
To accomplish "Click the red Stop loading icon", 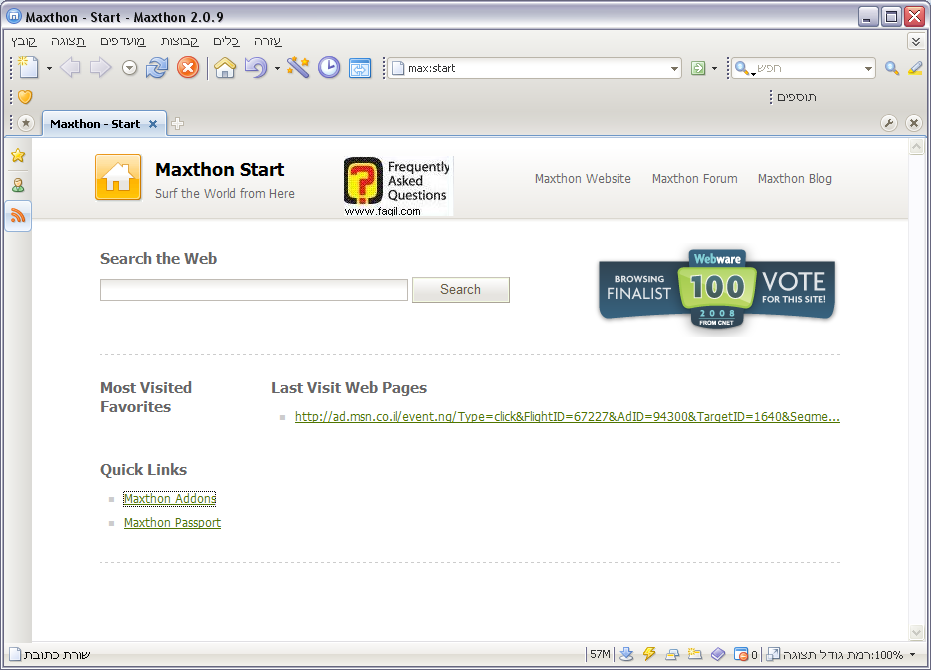I will [188, 68].
